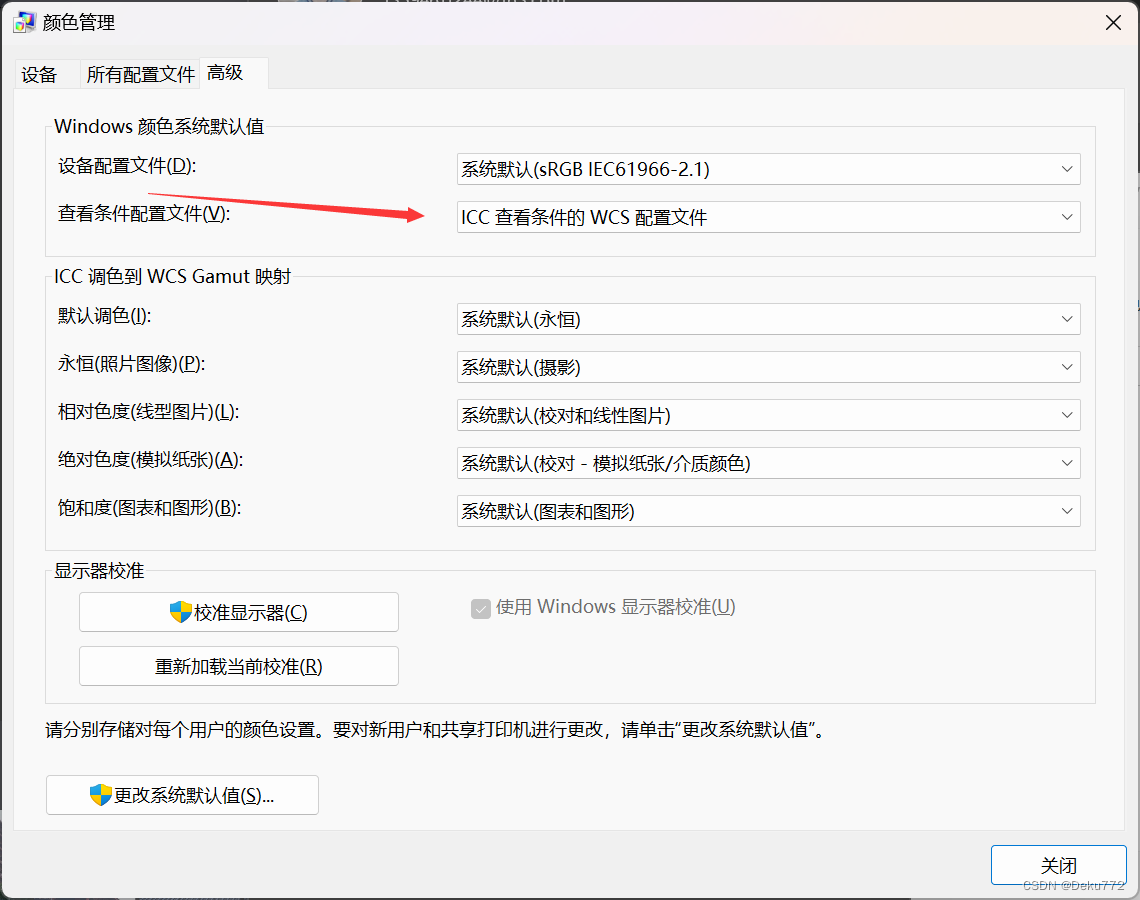
Task: Select the 高级 tab
Action: tap(233, 73)
